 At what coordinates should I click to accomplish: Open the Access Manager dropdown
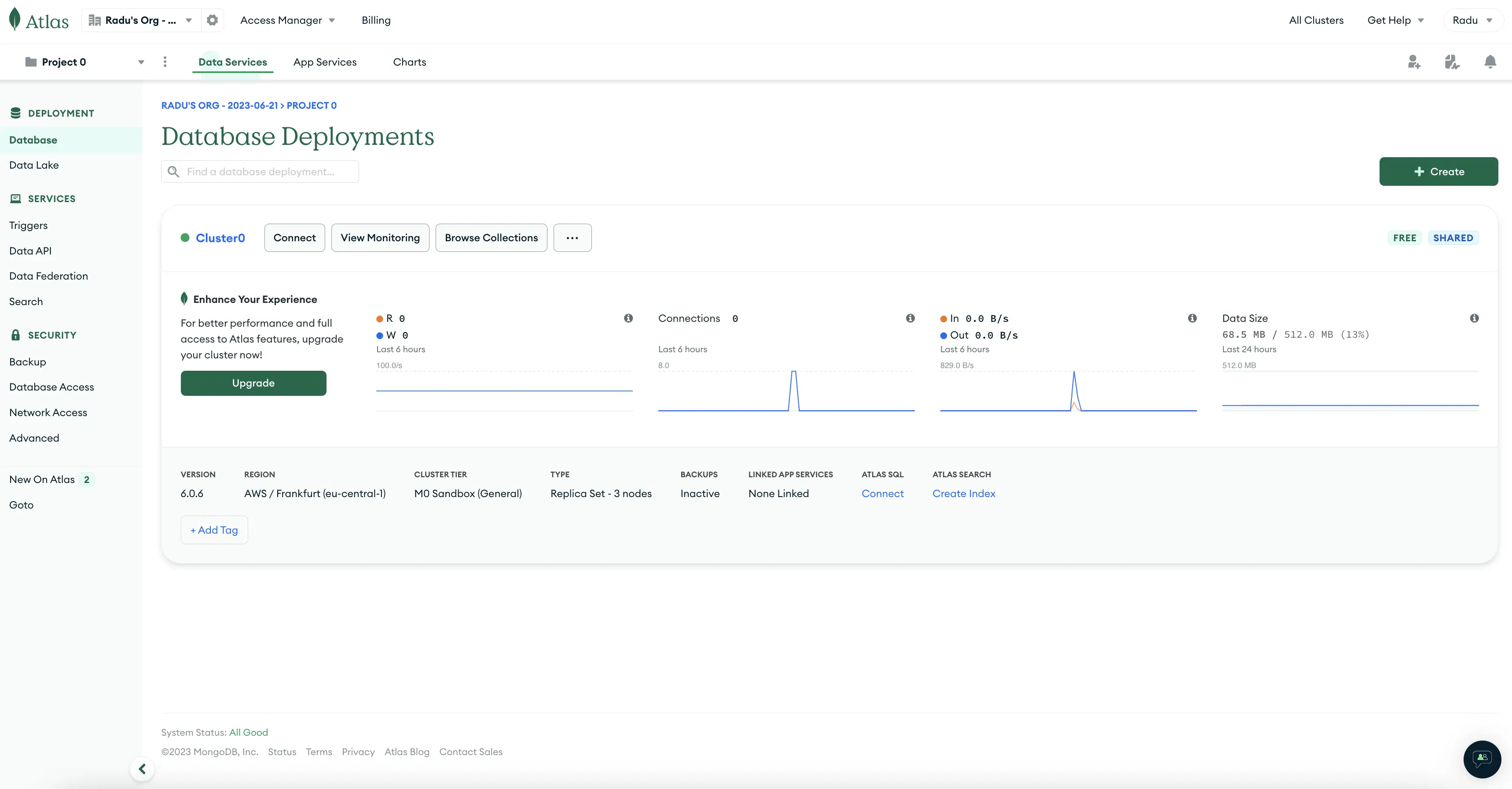(x=288, y=20)
